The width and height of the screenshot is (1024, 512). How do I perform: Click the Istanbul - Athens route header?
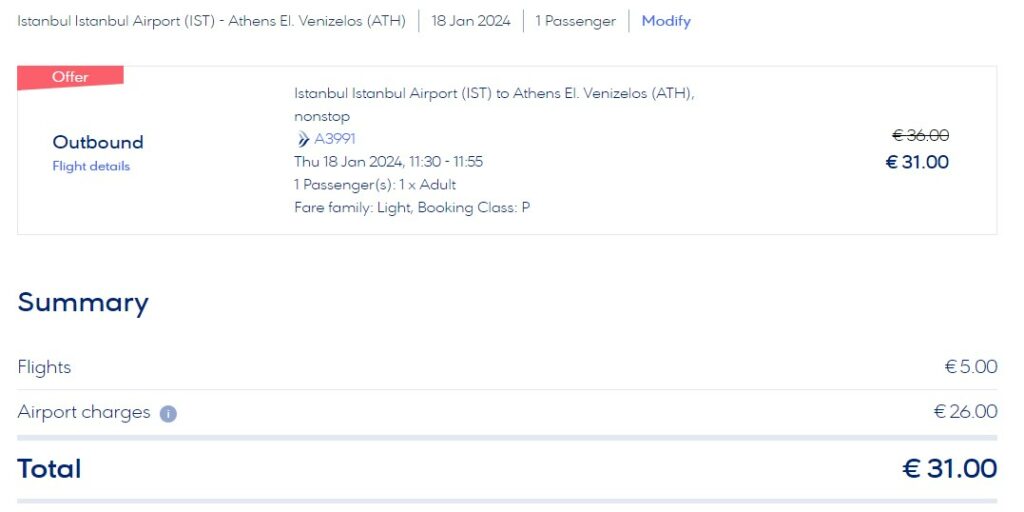(212, 21)
